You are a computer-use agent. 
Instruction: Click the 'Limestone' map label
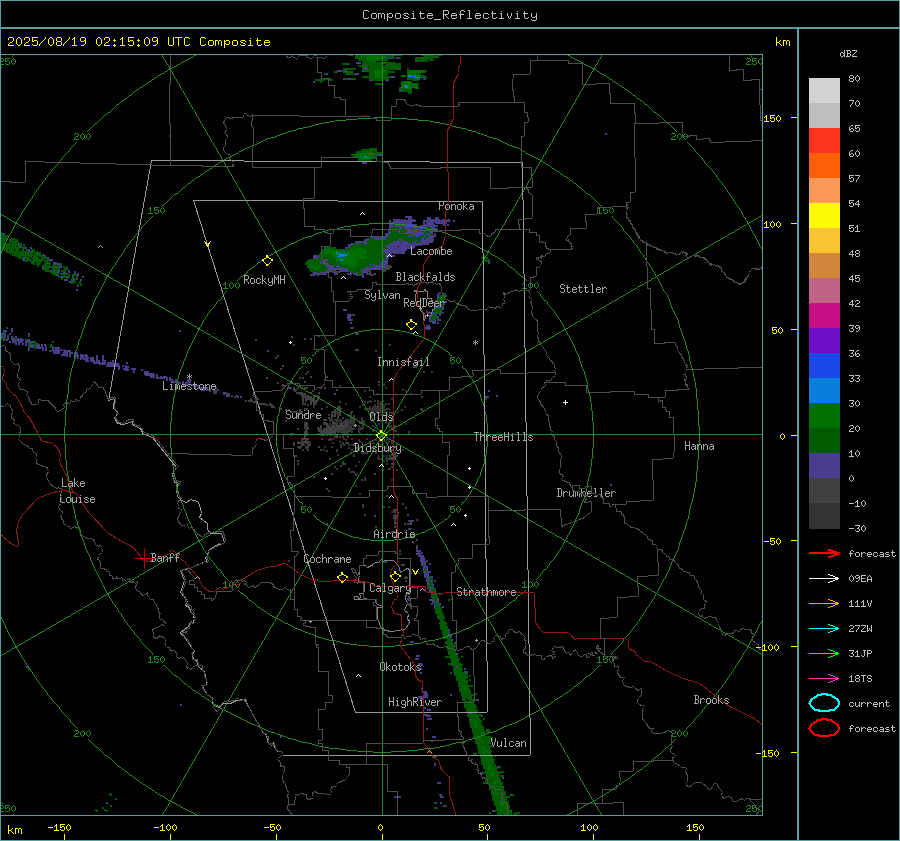click(189, 386)
